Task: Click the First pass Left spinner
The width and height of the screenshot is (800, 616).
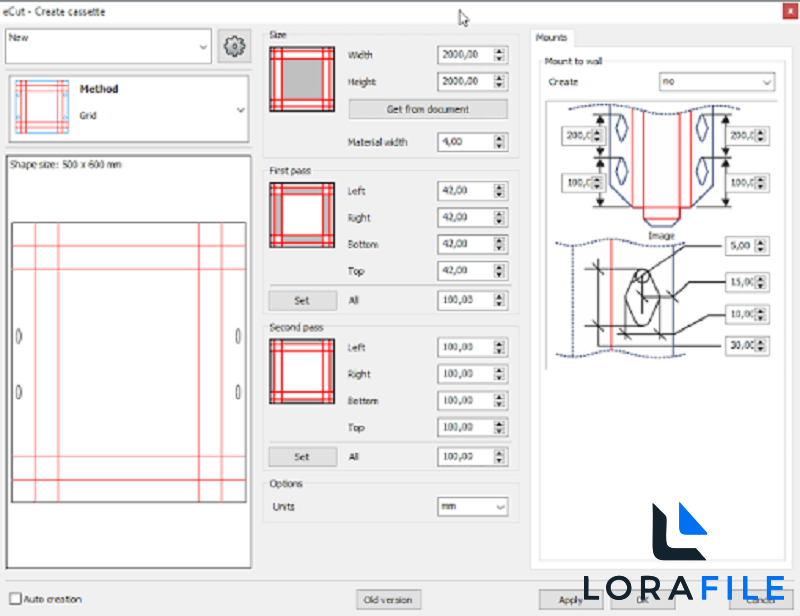Action: click(500, 191)
